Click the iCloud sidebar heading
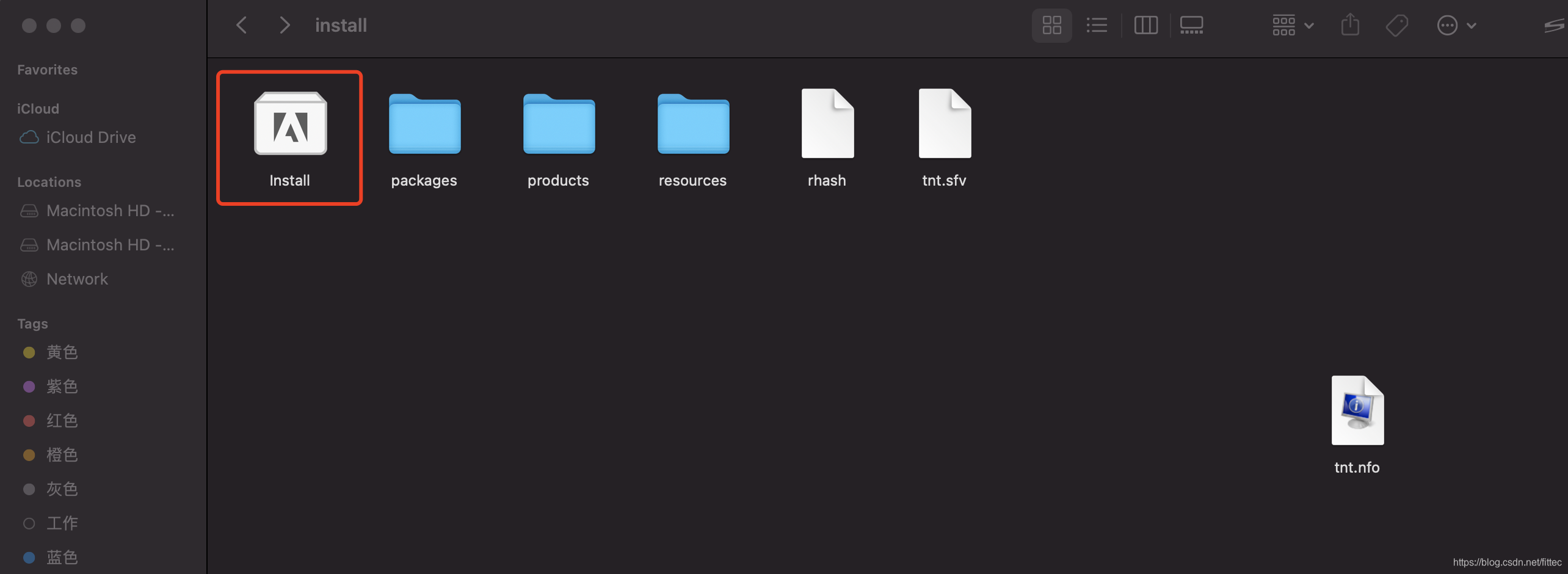Screen dimensions: 1568x574 point(38,109)
